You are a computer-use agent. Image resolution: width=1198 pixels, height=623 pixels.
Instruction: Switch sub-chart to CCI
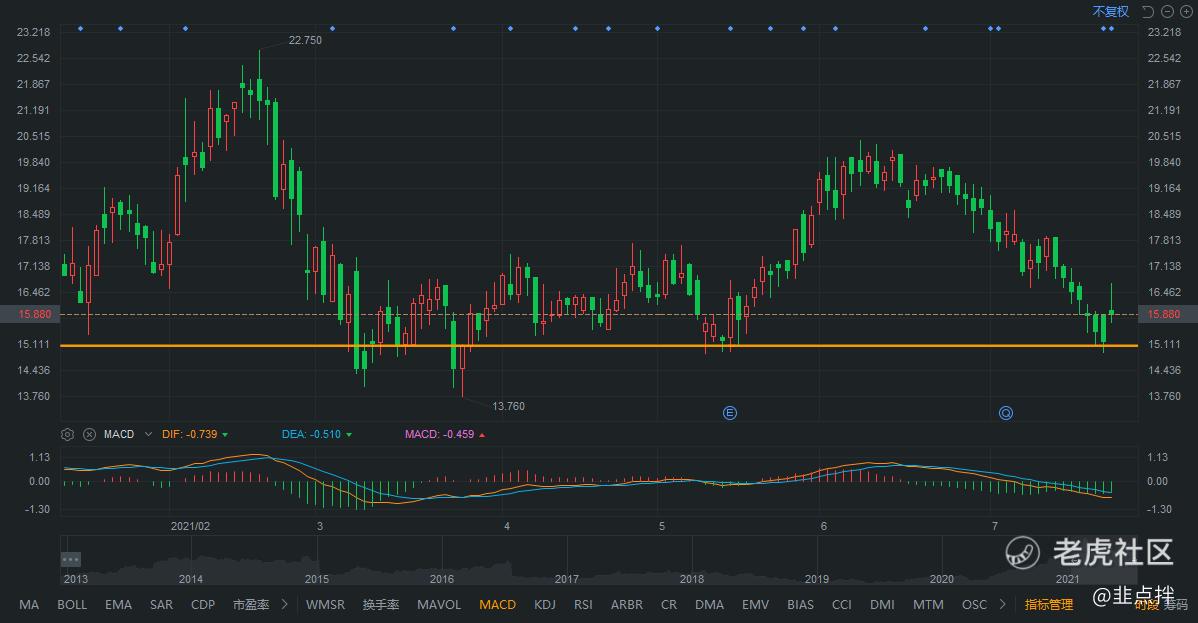841,605
